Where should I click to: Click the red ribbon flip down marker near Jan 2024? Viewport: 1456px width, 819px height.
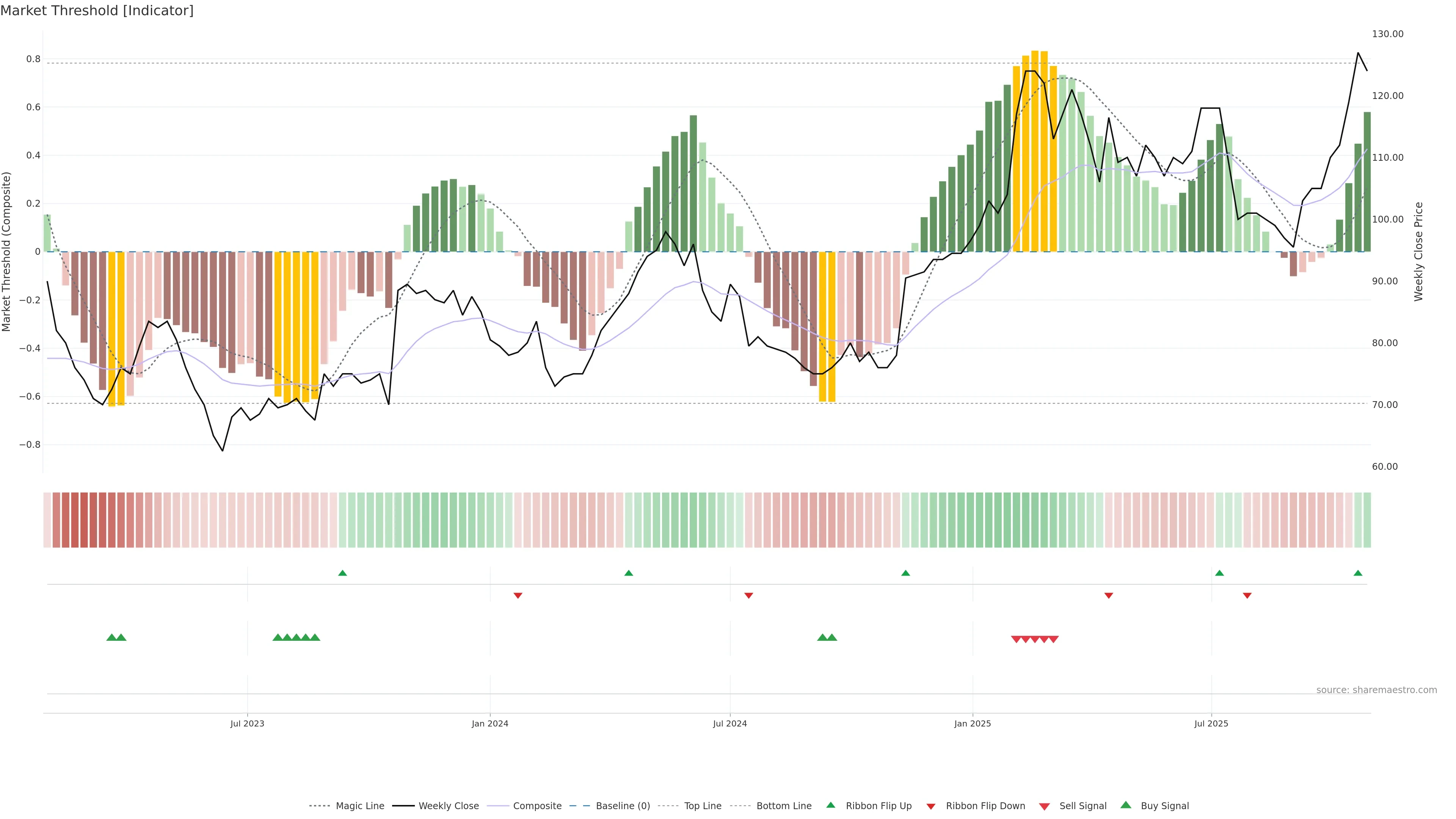(x=518, y=595)
